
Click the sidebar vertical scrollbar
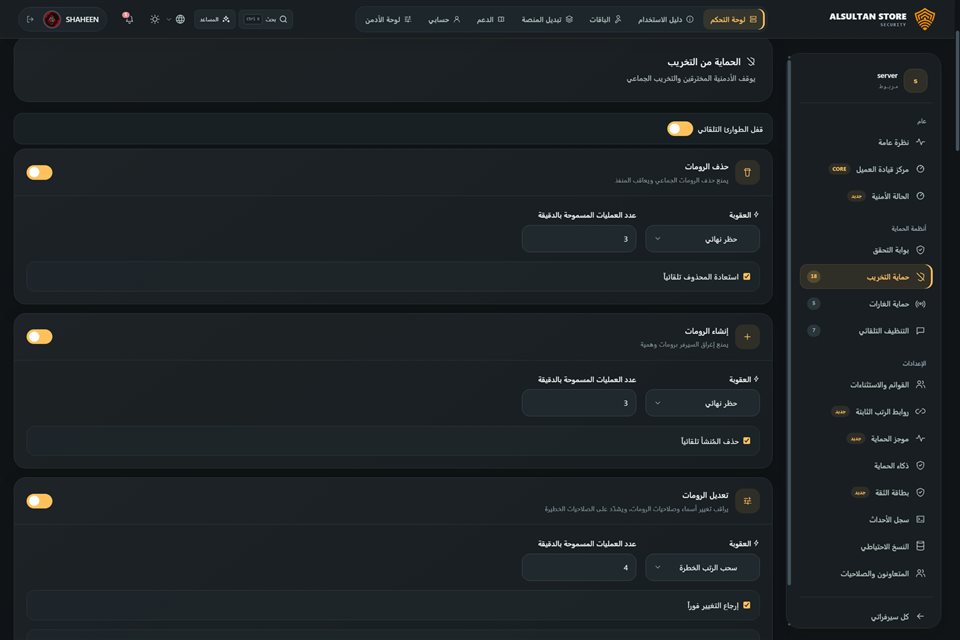(x=789, y=322)
